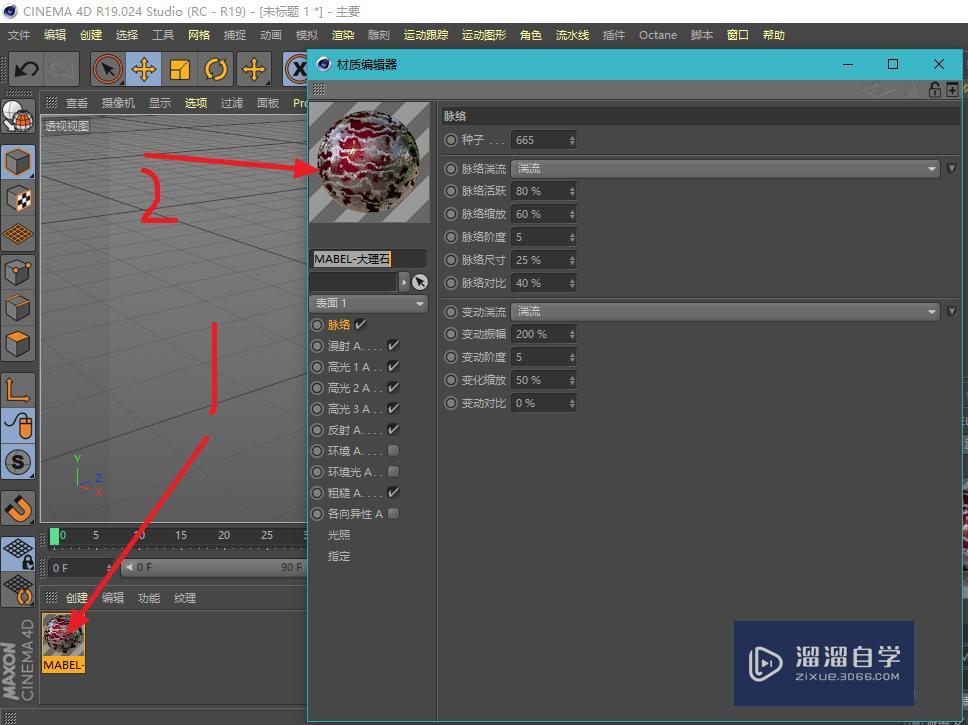Select the Workplane grid icon
This screenshot has height=725, width=968.
pos(18,234)
